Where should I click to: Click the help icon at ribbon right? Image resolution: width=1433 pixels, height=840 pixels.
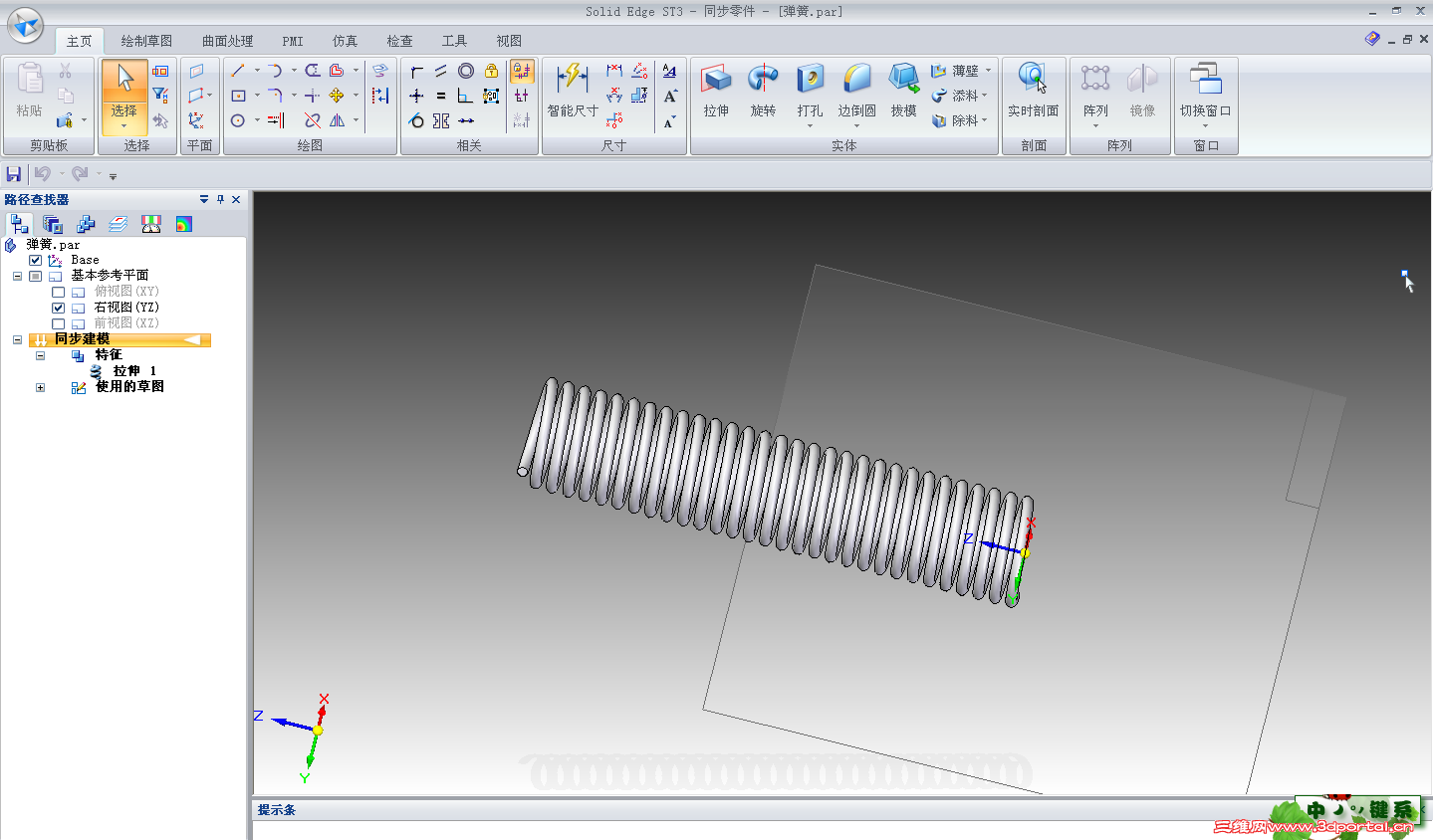tap(1372, 39)
